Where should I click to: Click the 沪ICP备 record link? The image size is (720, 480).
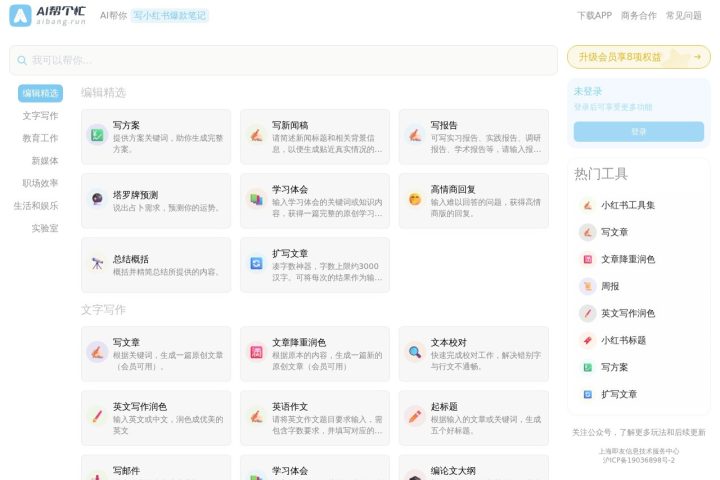click(x=639, y=460)
